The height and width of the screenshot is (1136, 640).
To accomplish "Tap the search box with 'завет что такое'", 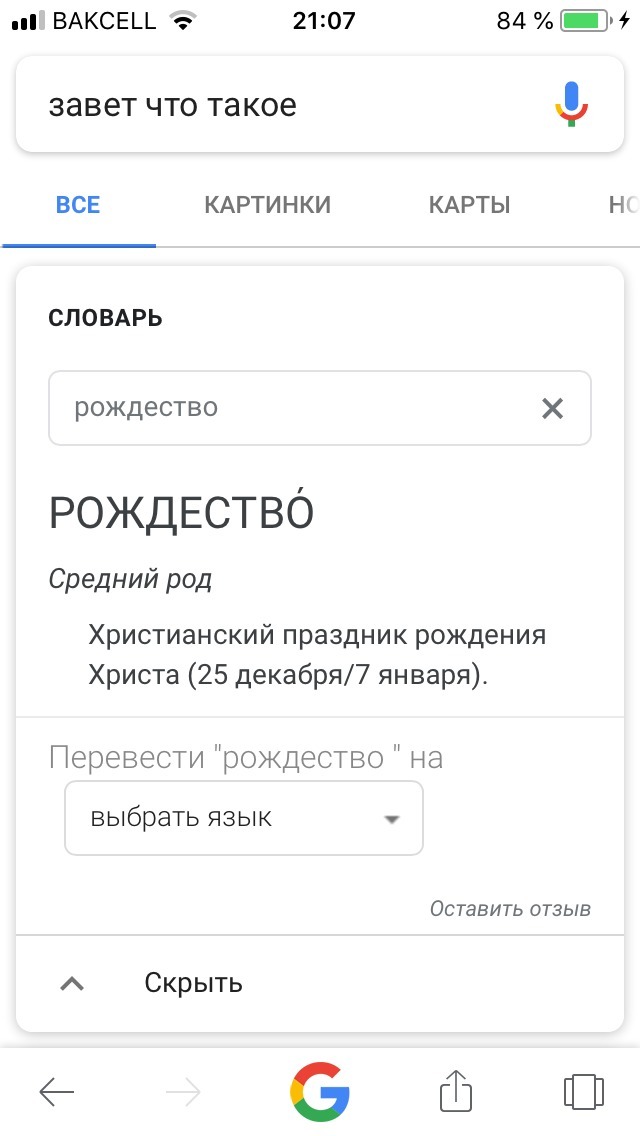I will 320,104.
